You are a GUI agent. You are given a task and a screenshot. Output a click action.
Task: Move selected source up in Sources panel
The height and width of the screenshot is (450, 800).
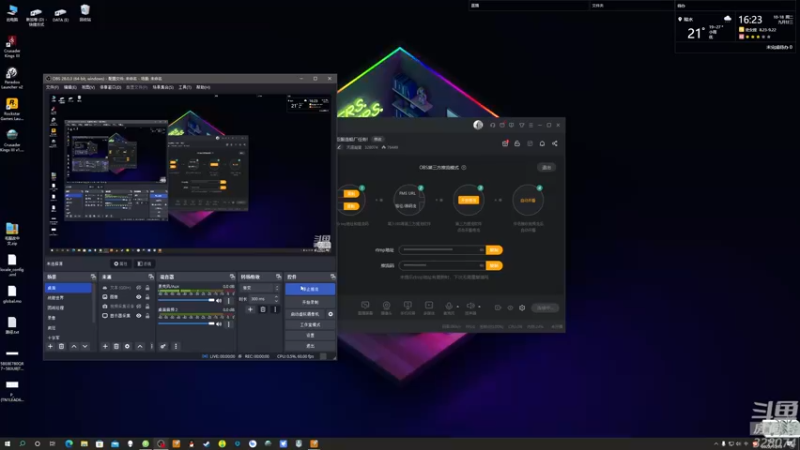[140, 346]
